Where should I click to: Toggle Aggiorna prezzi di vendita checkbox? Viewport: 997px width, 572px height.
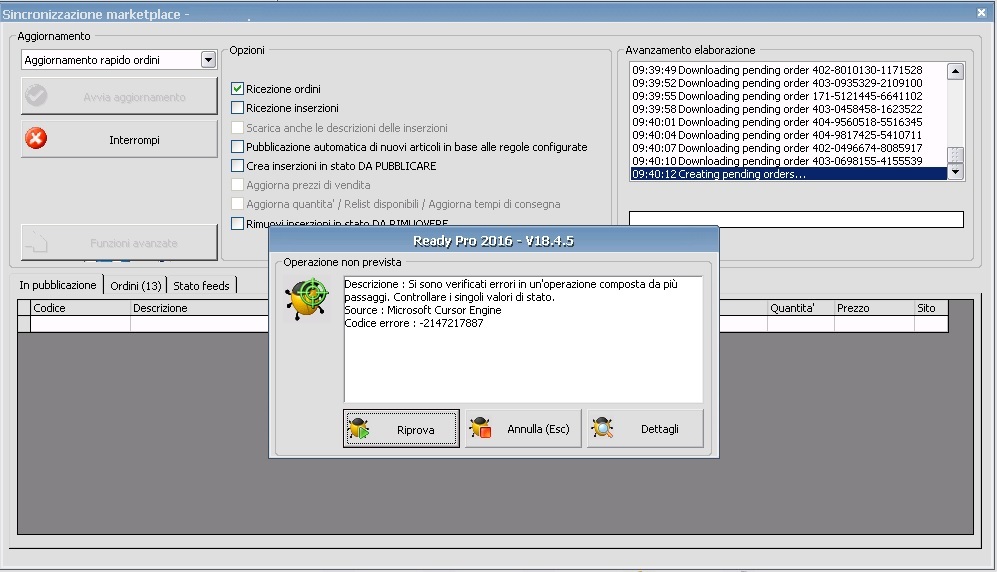pyautogui.click(x=237, y=184)
